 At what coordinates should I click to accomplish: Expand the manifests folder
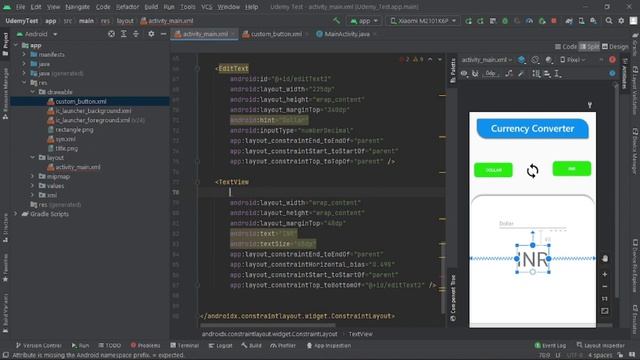pyautogui.click(x=24, y=54)
